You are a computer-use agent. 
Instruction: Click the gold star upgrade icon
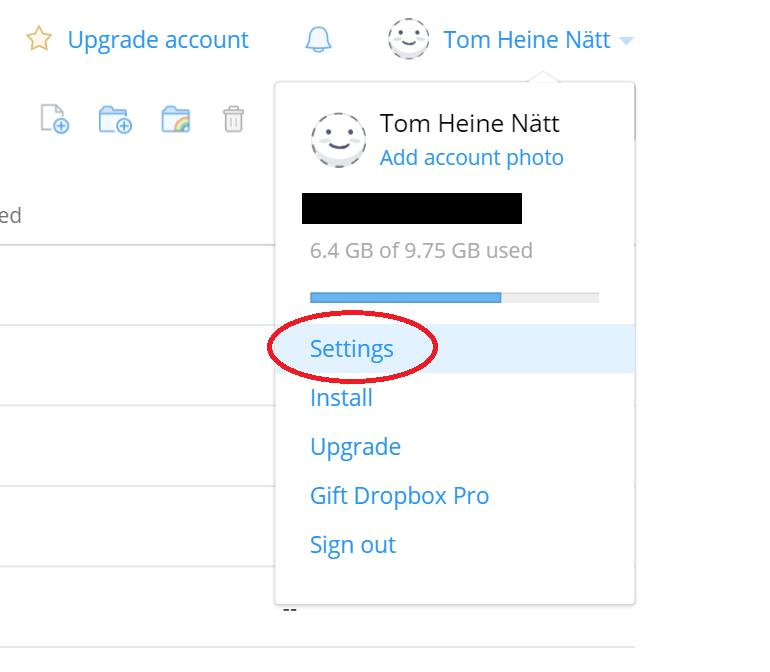tap(39, 39)
